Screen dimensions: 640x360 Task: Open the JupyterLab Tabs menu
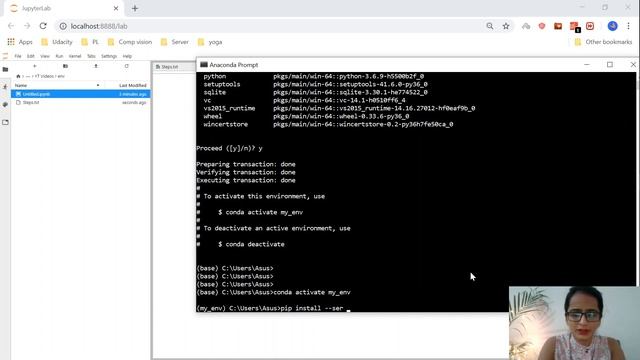point(91,56)
